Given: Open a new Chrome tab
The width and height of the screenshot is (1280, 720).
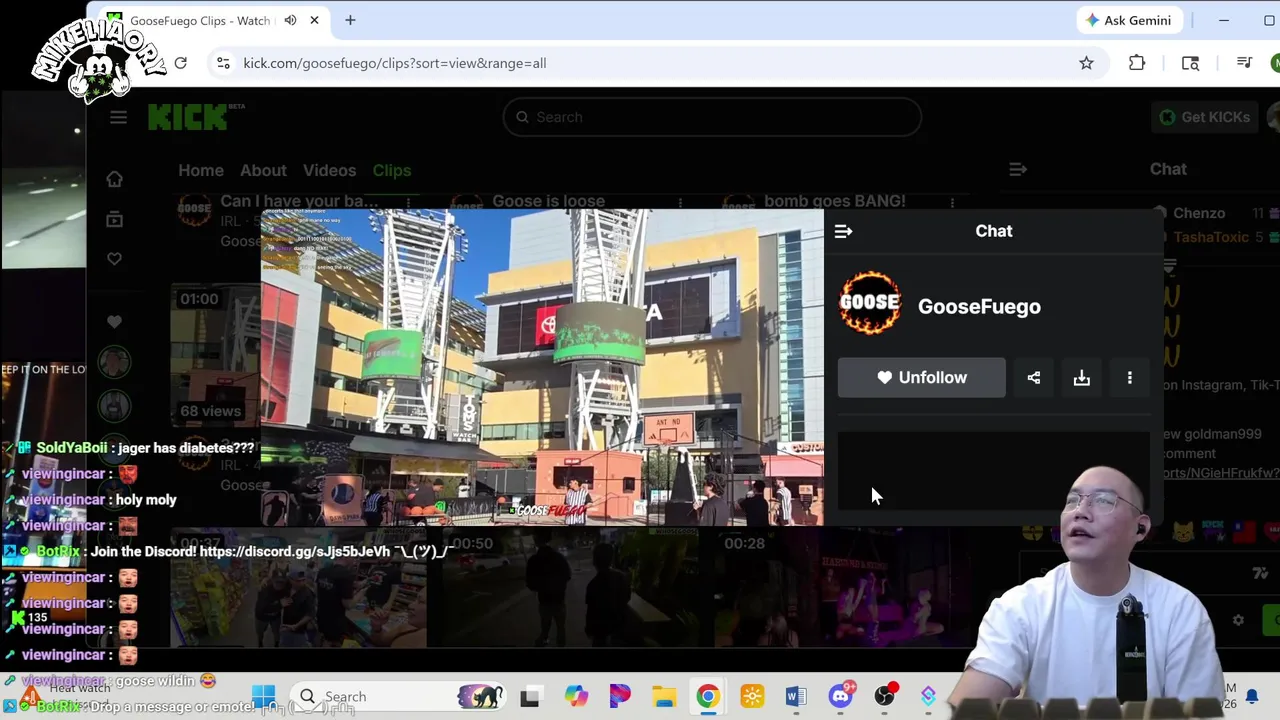Looking at the screenshot, I should point(350,20).
